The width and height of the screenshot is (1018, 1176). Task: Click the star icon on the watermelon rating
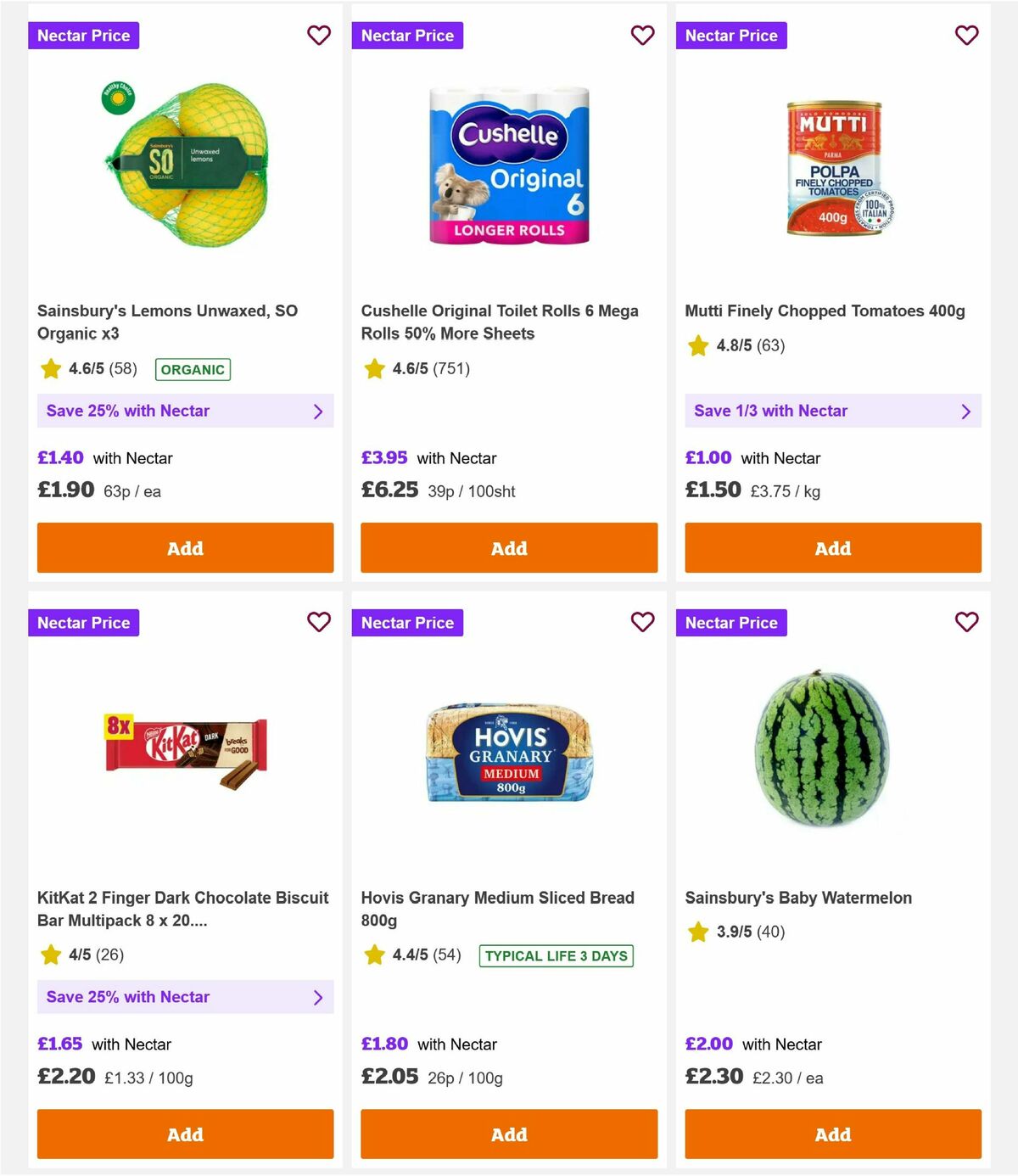point(698,931)
